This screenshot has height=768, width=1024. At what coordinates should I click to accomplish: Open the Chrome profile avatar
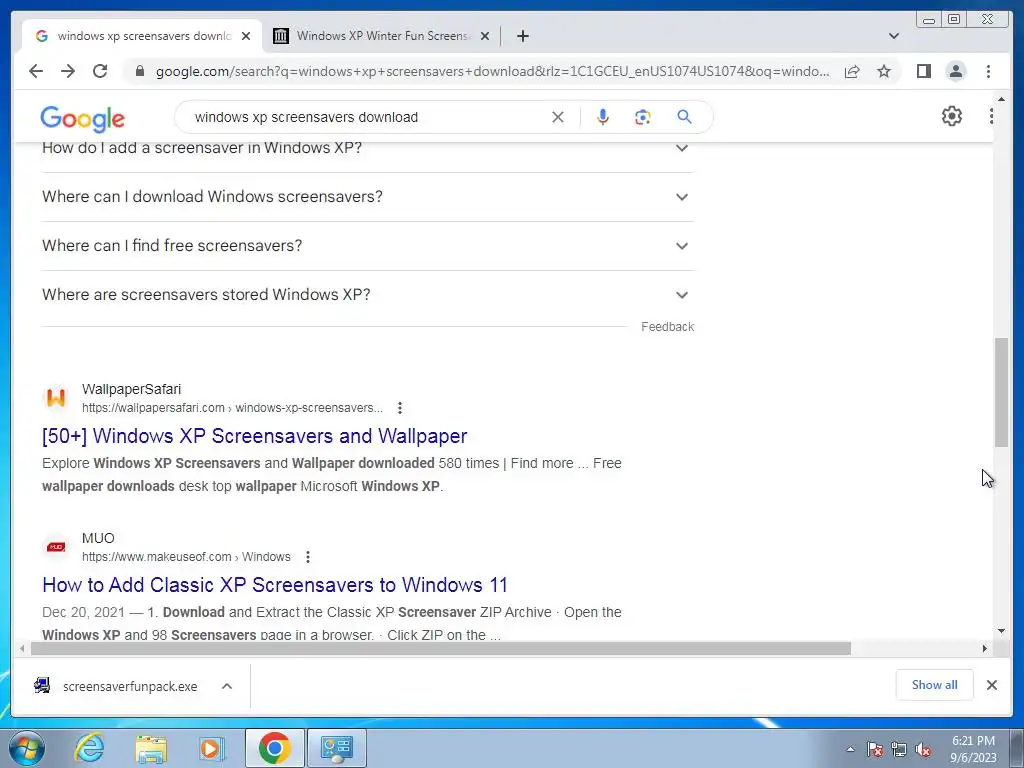[x=955, y=71]
